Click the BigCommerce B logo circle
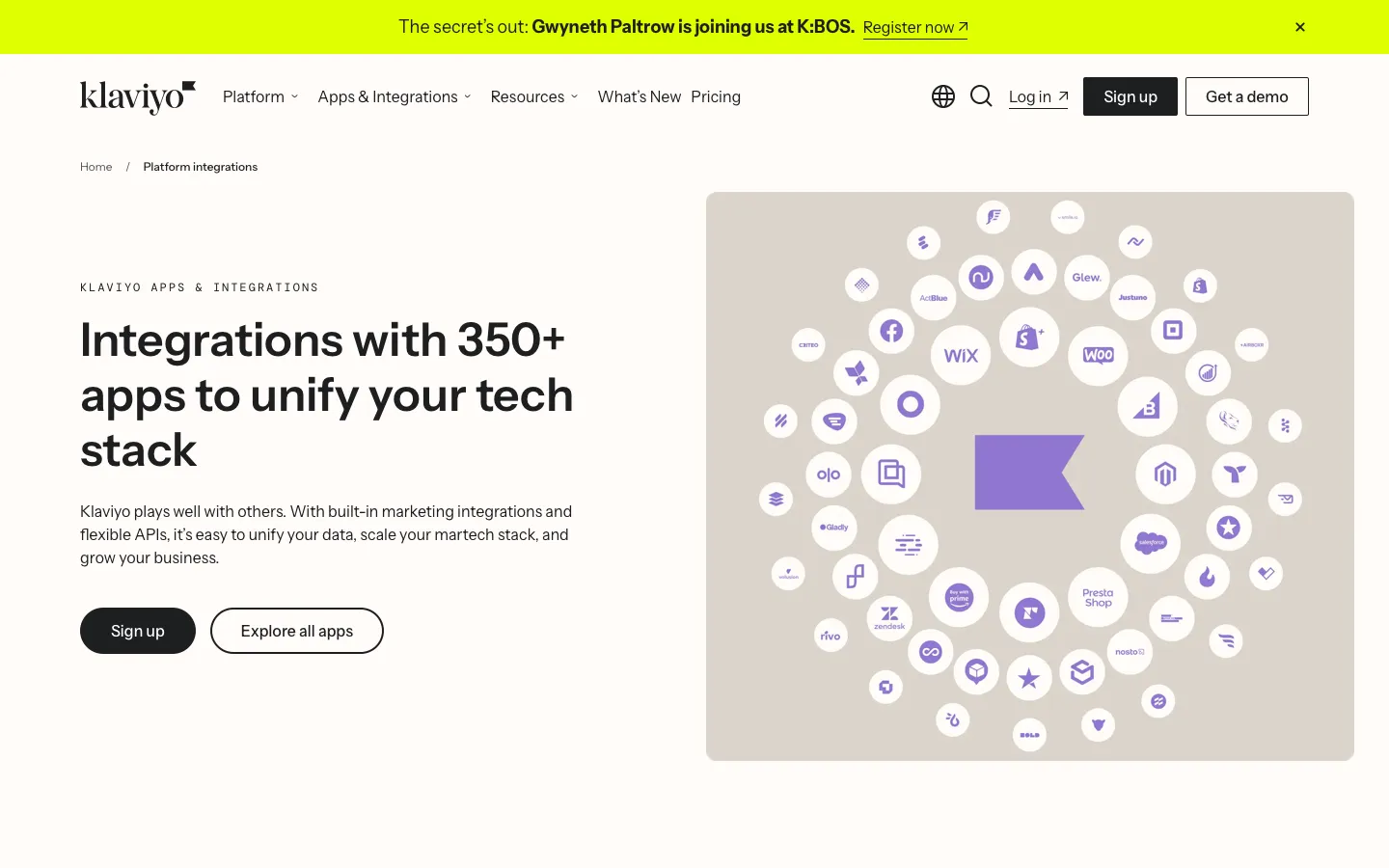1389x868 pixels. 1147,406
